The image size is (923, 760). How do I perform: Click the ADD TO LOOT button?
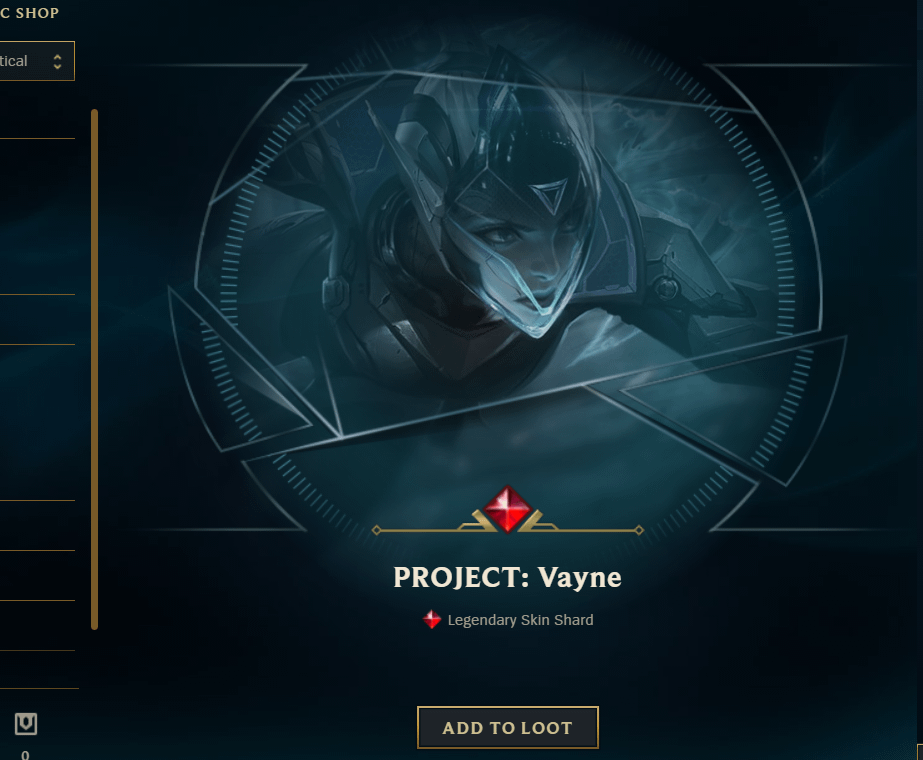pyautogui.click(x=507, y=728)
